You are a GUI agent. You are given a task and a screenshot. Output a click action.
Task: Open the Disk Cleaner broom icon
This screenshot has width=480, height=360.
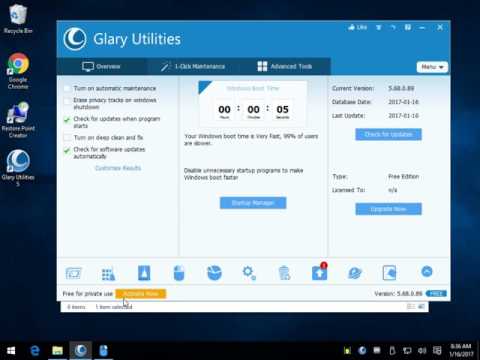[x=144, y=273]
